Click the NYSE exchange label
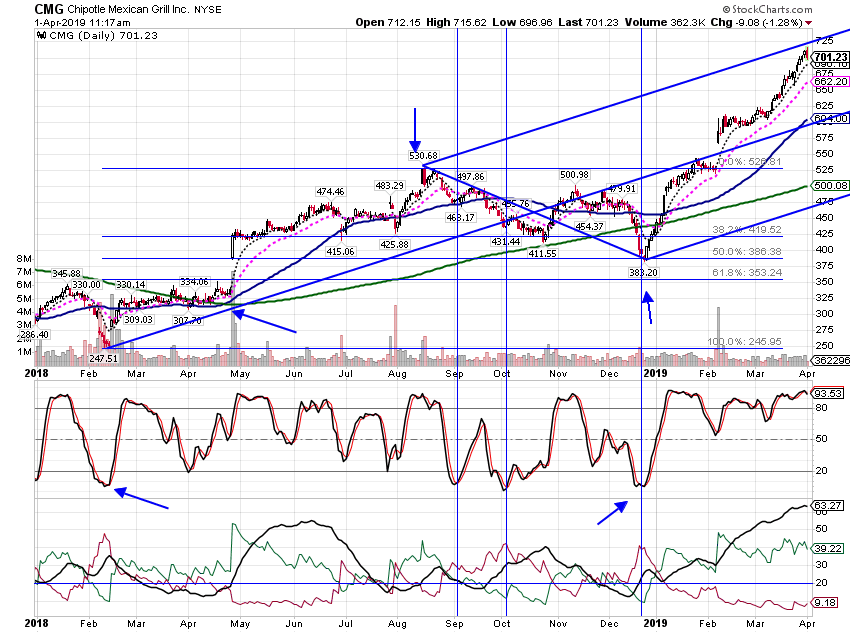850x633 pixels. (208, 10)
